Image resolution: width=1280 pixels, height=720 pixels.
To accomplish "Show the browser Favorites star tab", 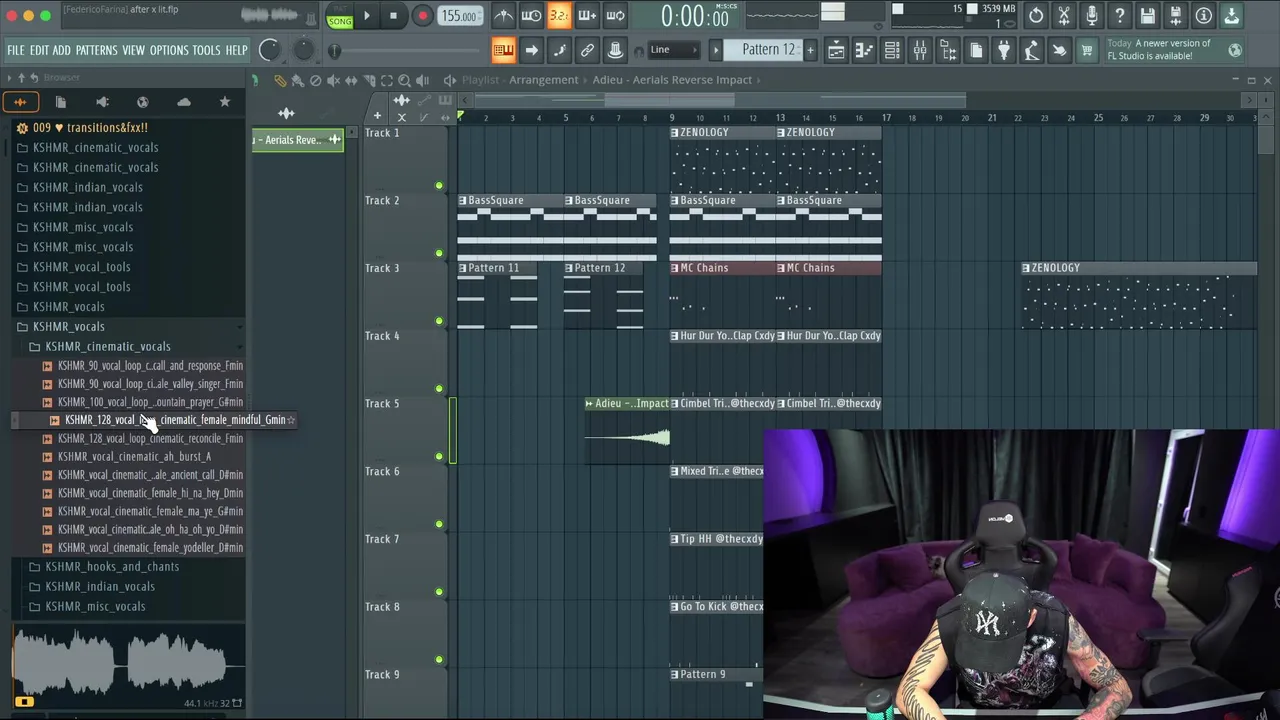I will pyautogui.click(x=225, y=102).
